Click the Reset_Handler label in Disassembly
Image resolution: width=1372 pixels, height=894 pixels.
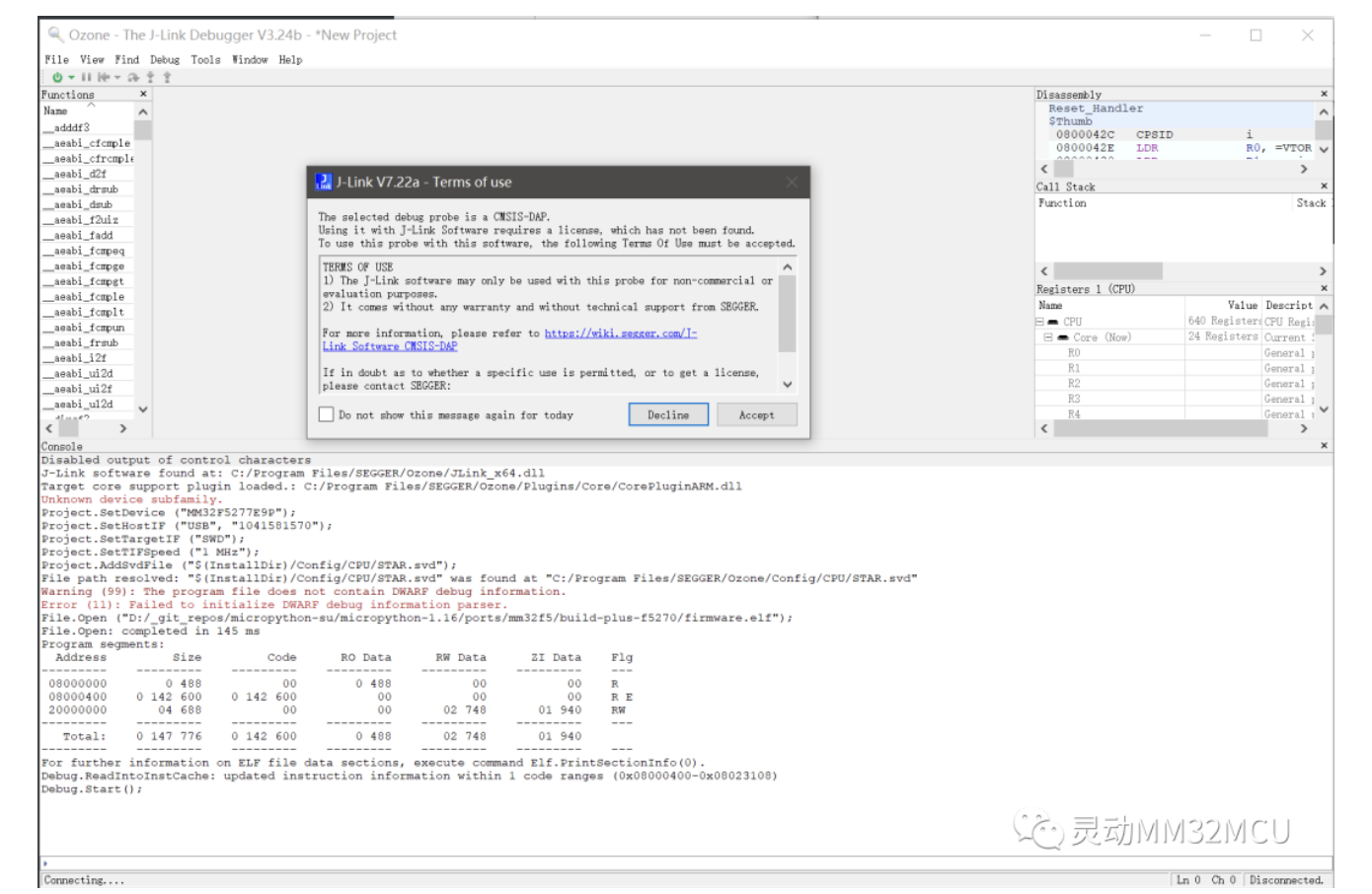click(1096, 109)
